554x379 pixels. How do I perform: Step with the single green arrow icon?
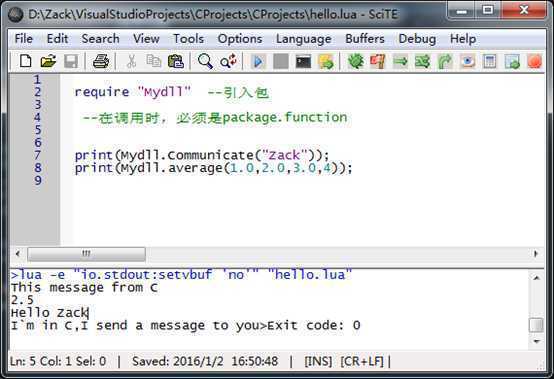coord(400,61)
